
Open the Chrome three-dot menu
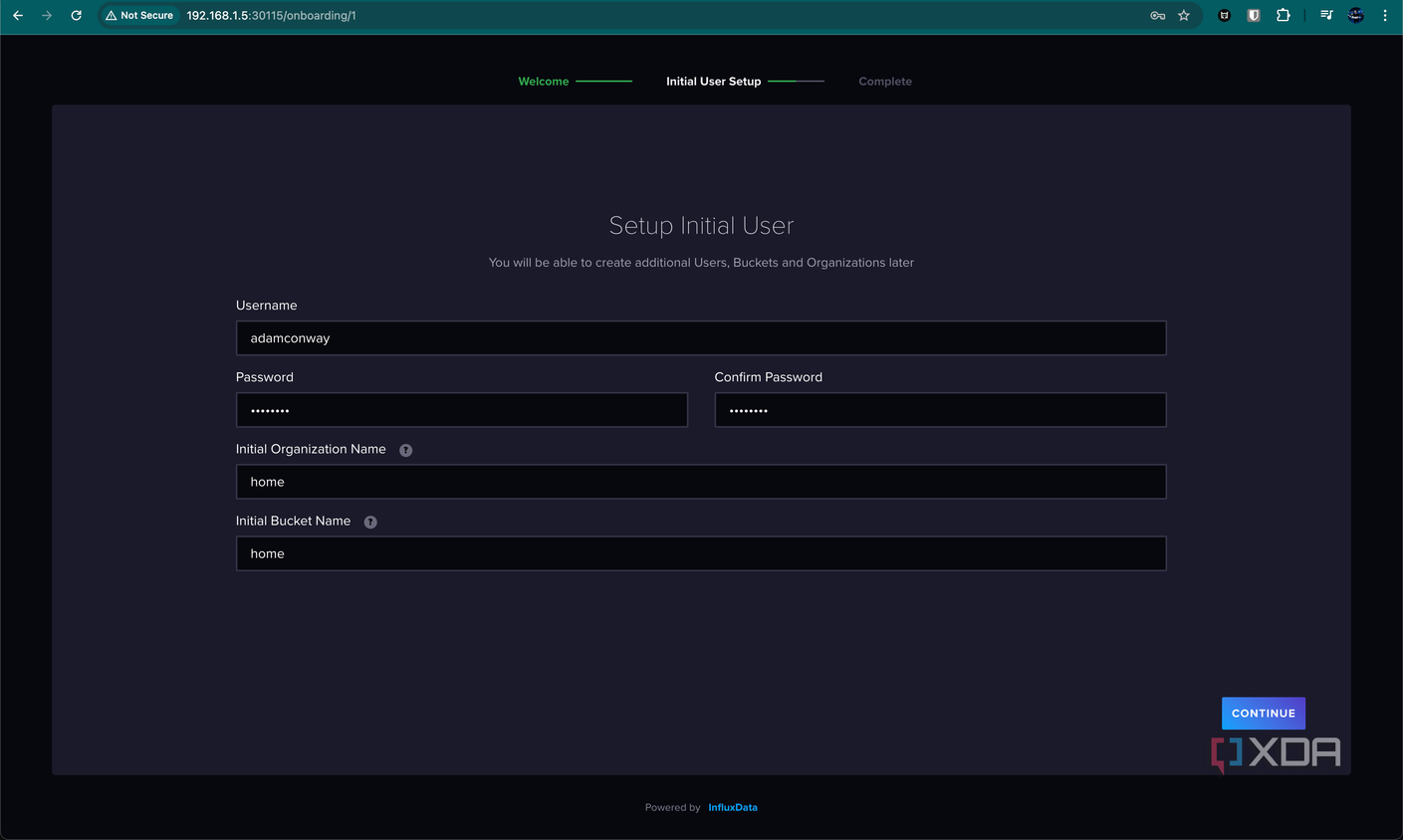1385,15
